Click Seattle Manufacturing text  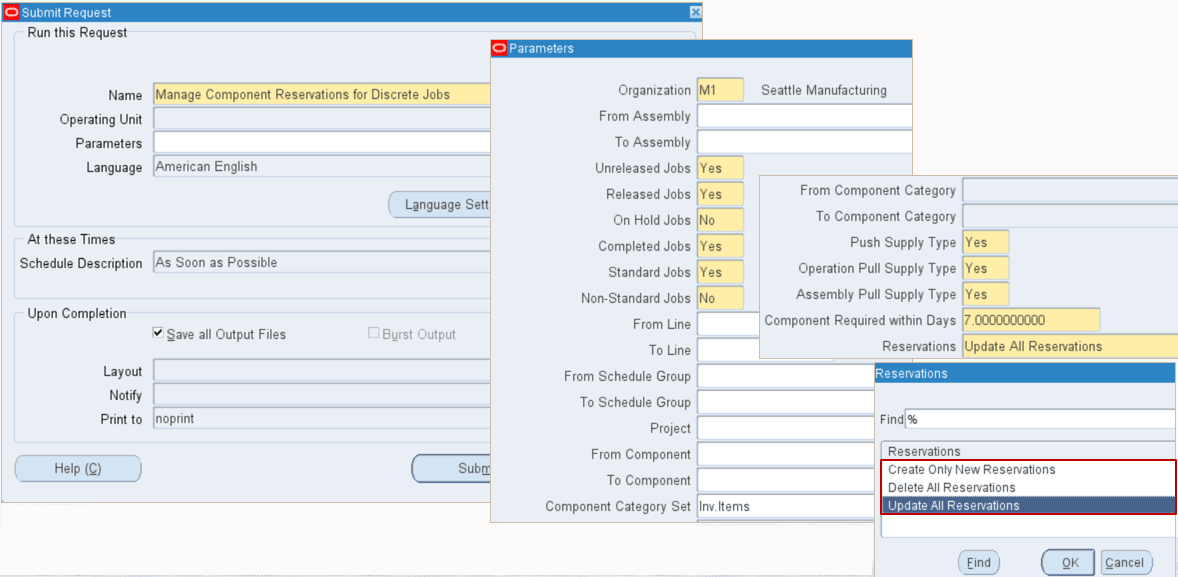pos(823,91)
